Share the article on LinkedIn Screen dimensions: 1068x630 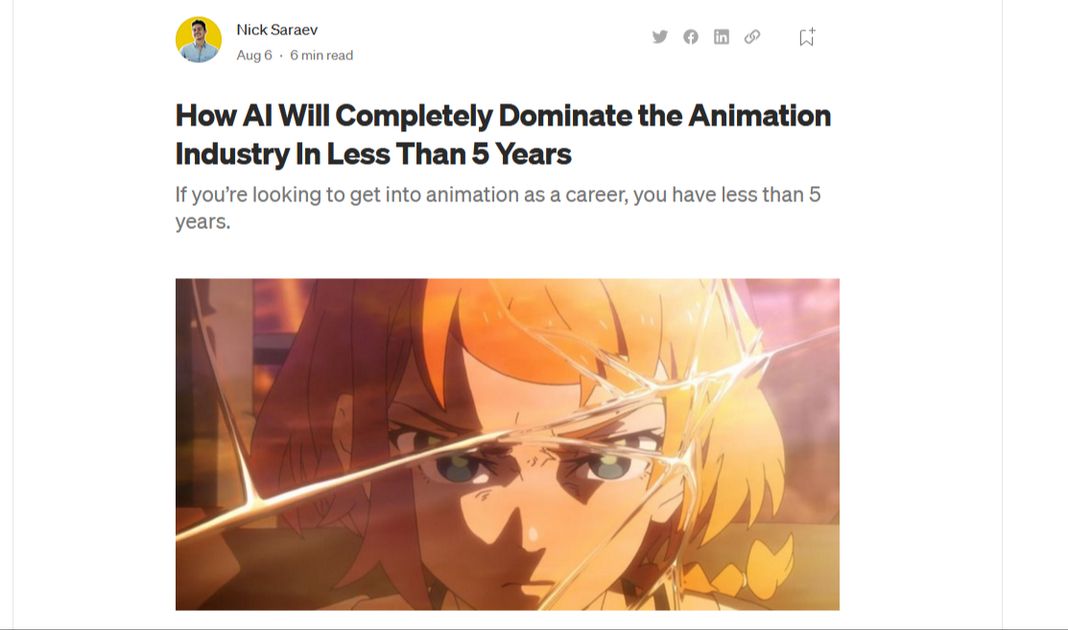click(x=721, y=37)
